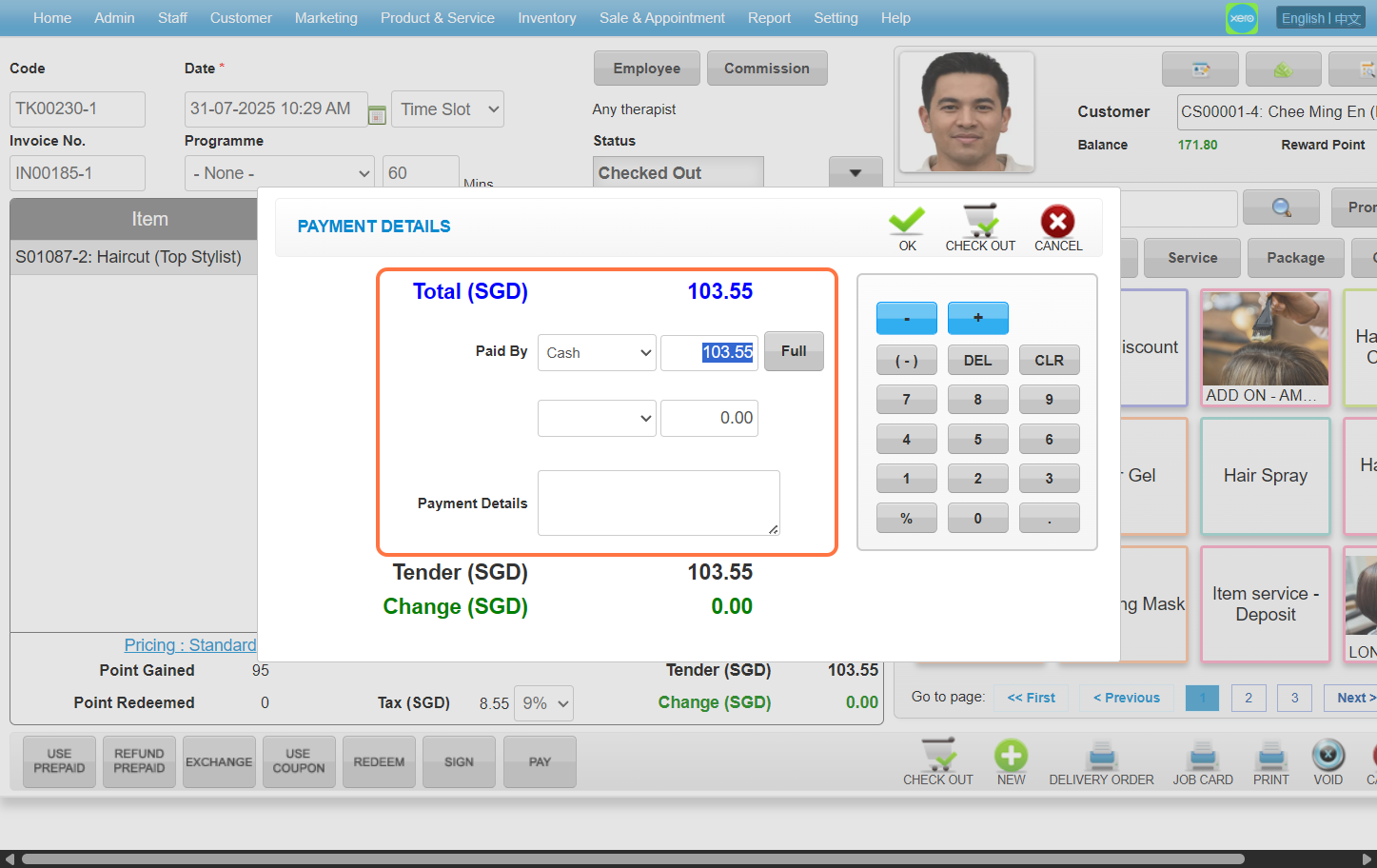Click the VOID icon
Viewport: 1377px width, 868px height.
click(x=1328, y=757)
